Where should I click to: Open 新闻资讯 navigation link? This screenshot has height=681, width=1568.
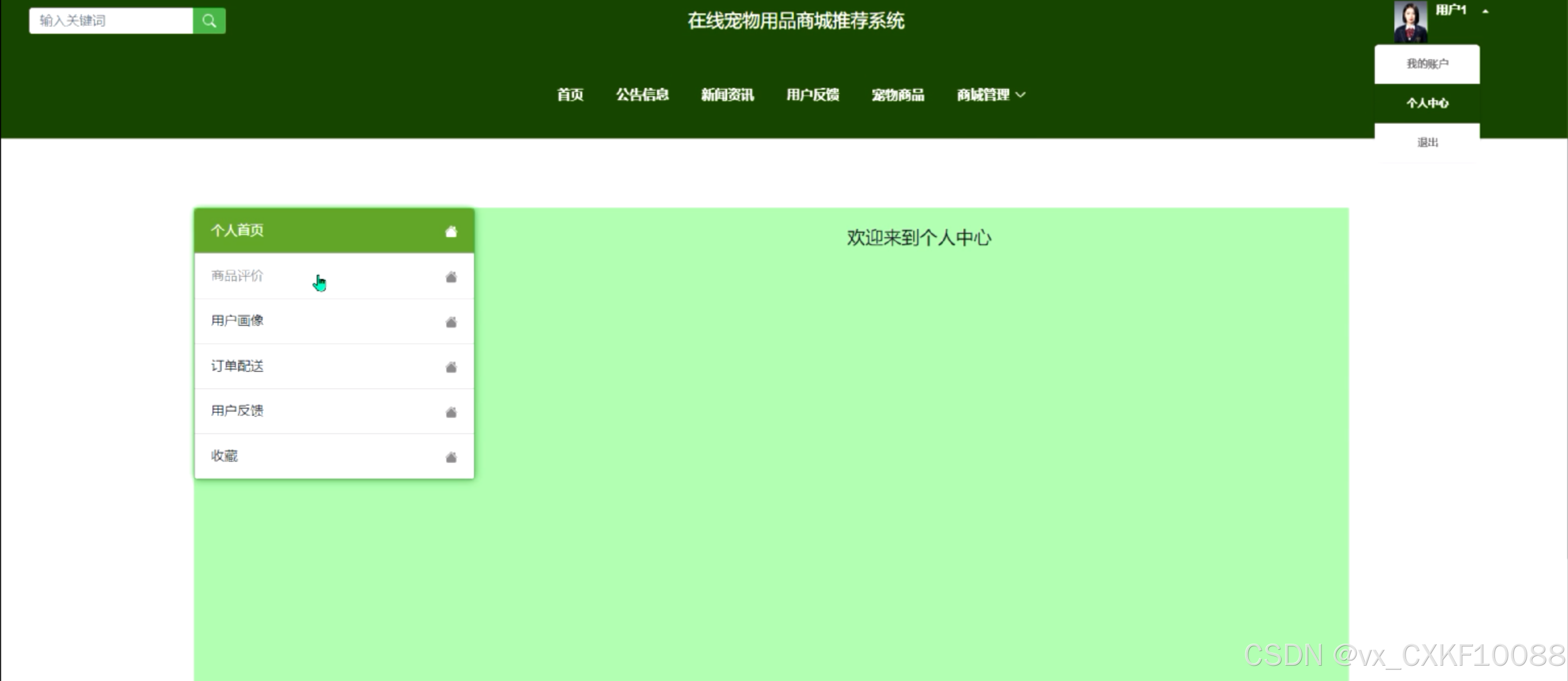[x=727, y=94]
